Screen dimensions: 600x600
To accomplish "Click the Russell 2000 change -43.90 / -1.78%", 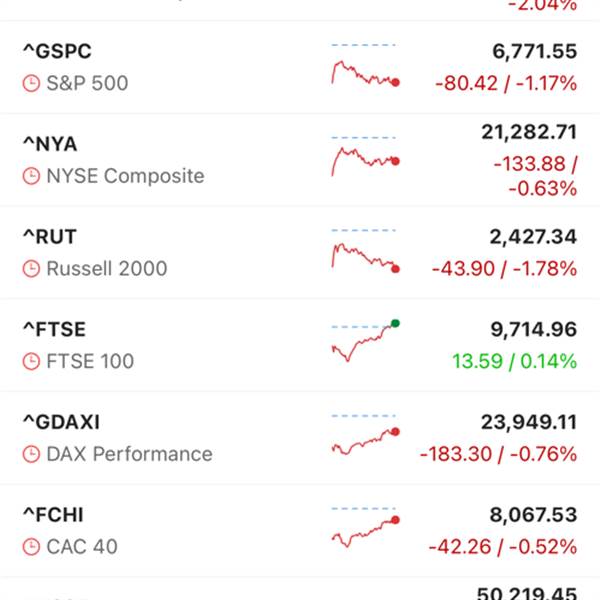I will pyautogui.click(x=504, y=269).
